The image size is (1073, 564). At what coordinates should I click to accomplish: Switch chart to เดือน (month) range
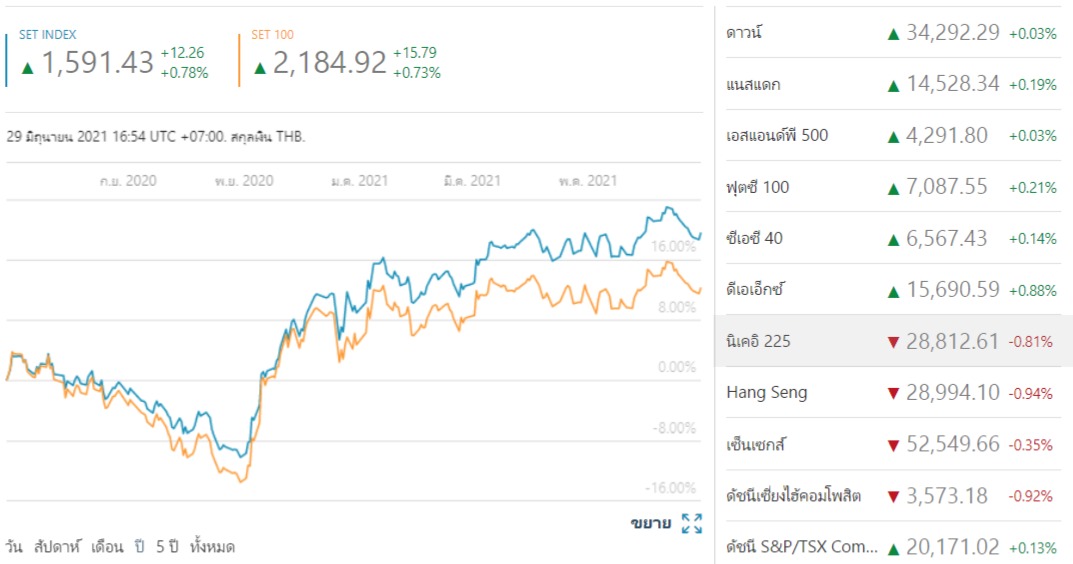click(107, 547)
